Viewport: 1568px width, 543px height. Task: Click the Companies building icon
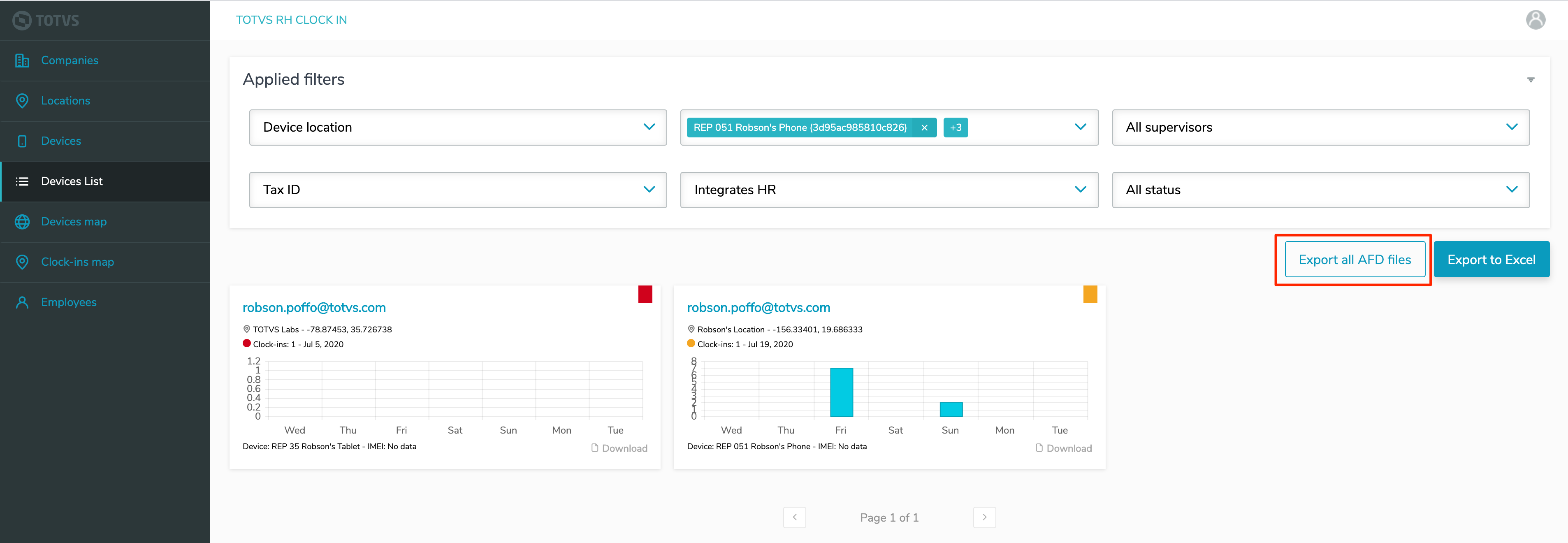click(22, 60)
